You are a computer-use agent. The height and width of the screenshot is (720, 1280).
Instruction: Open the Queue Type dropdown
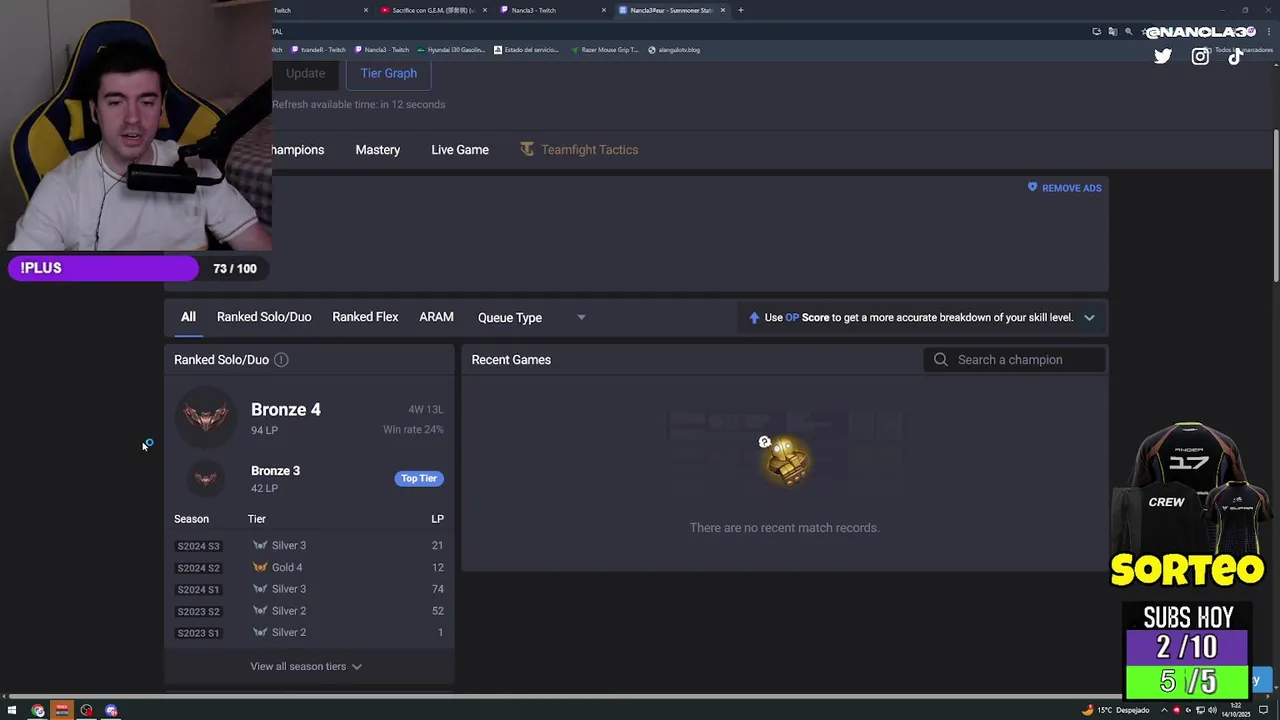532,318
